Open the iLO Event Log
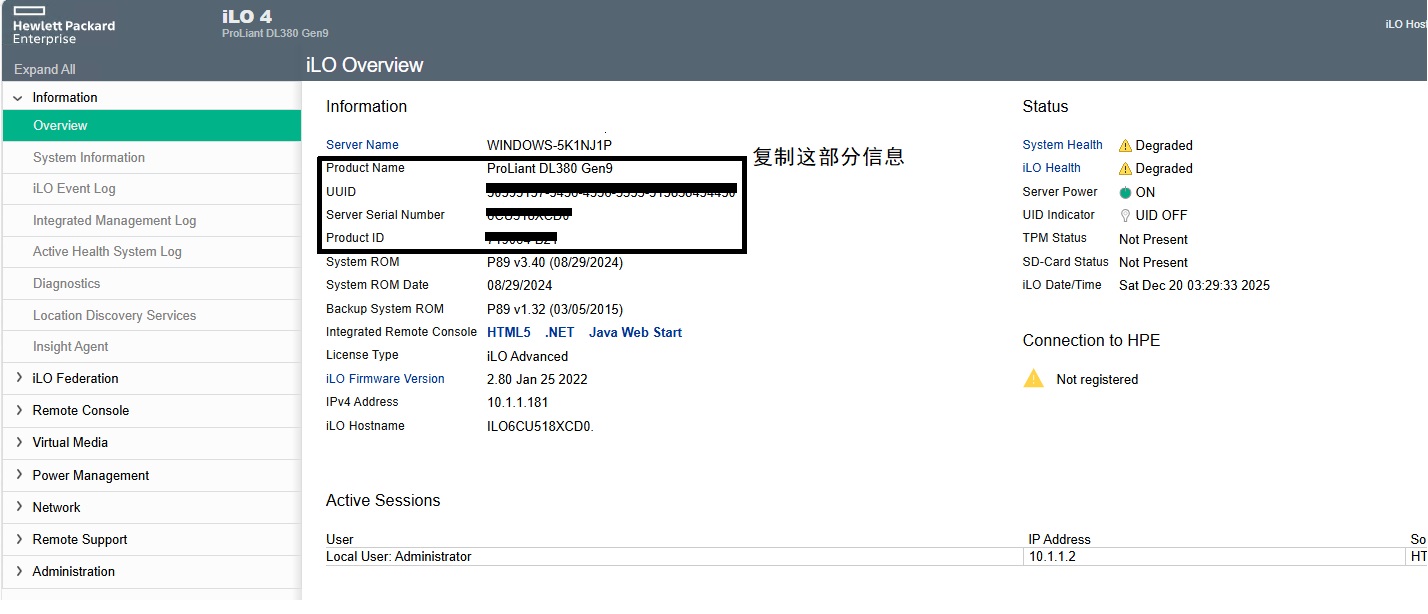 (x=74, y=188)
